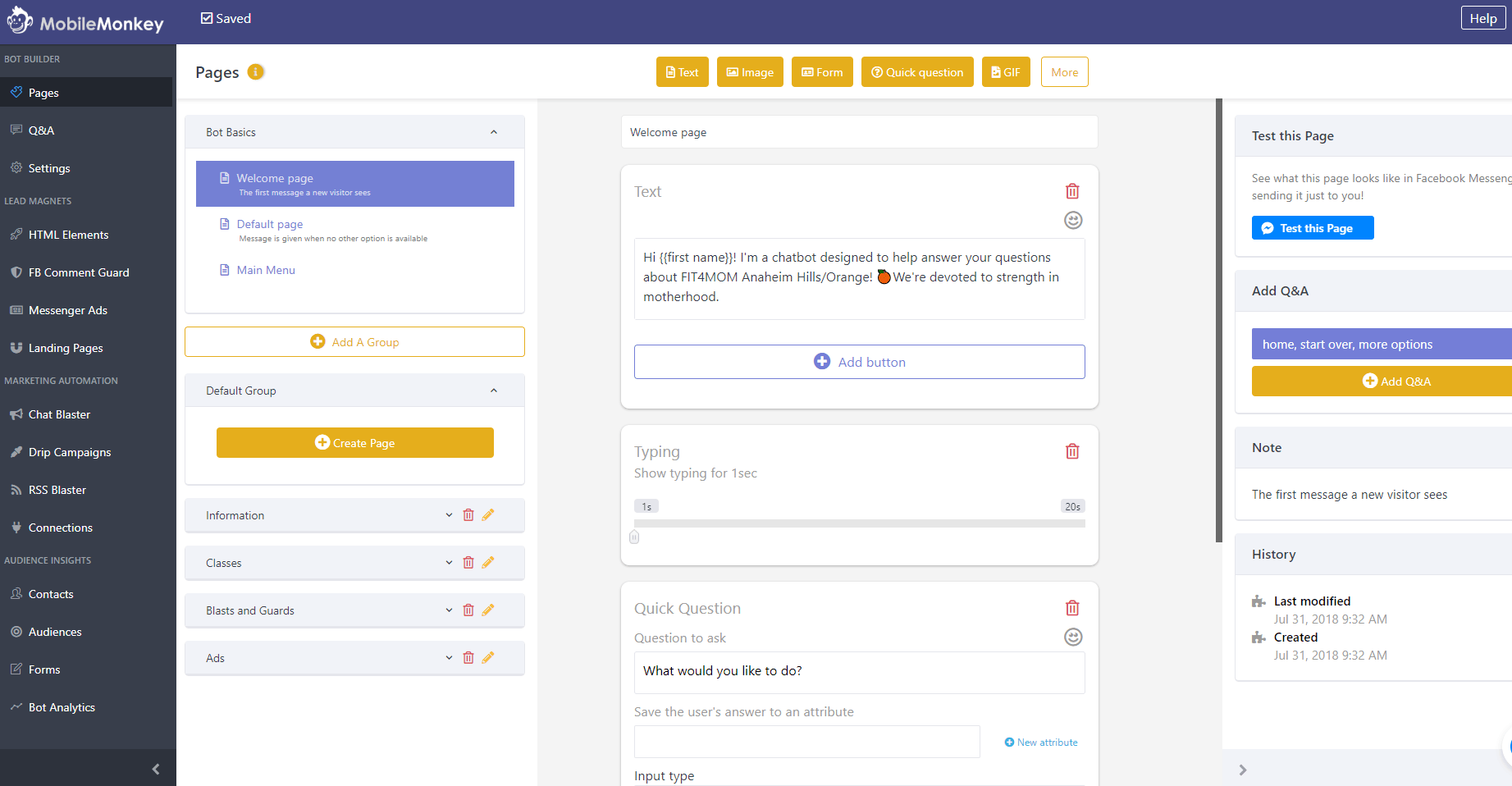Viewport: 1512px width, 786px height.
Task: Edit the Ads group name
Action: point(488,658)
